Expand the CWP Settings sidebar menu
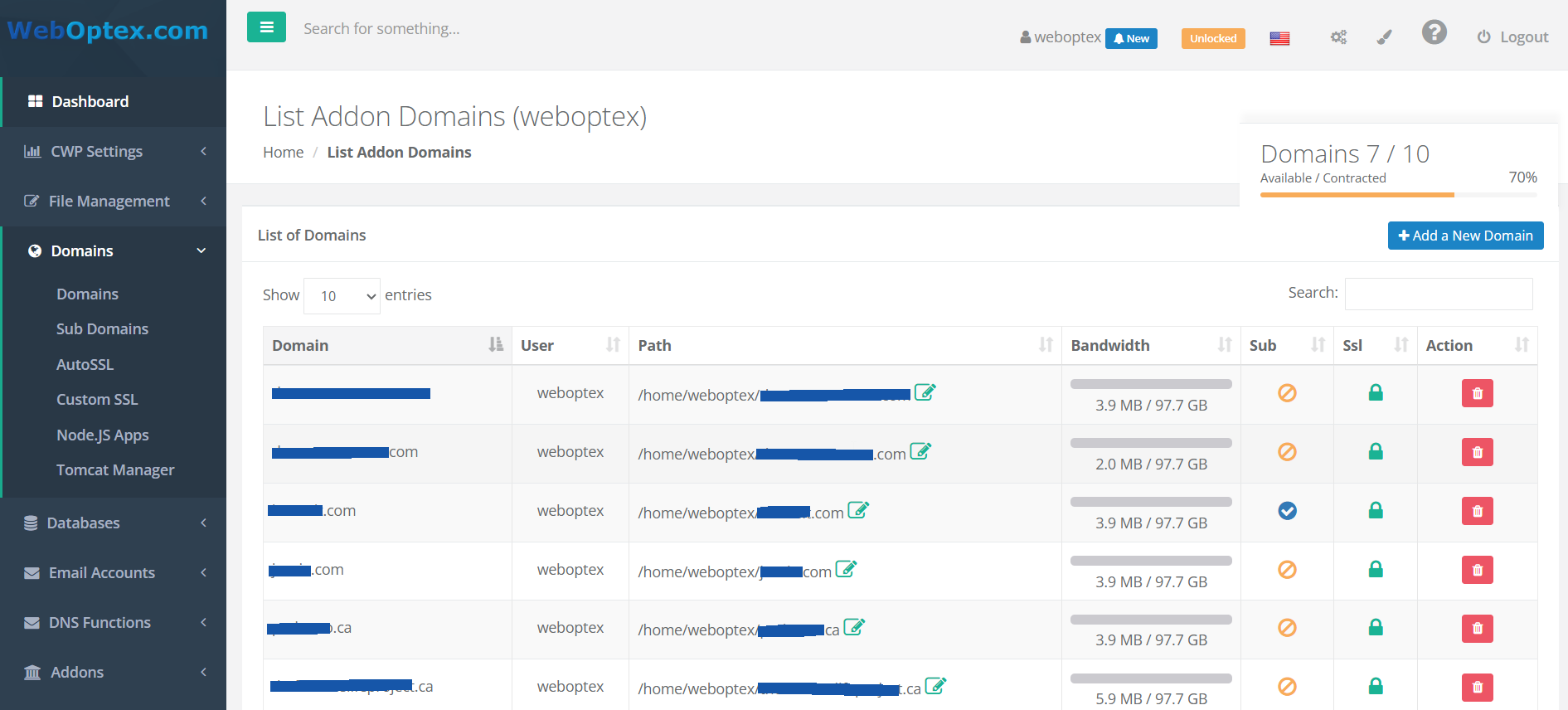The height and width of the screenshot is (710, 1568). pyautogui.click(x=113, y=152)
